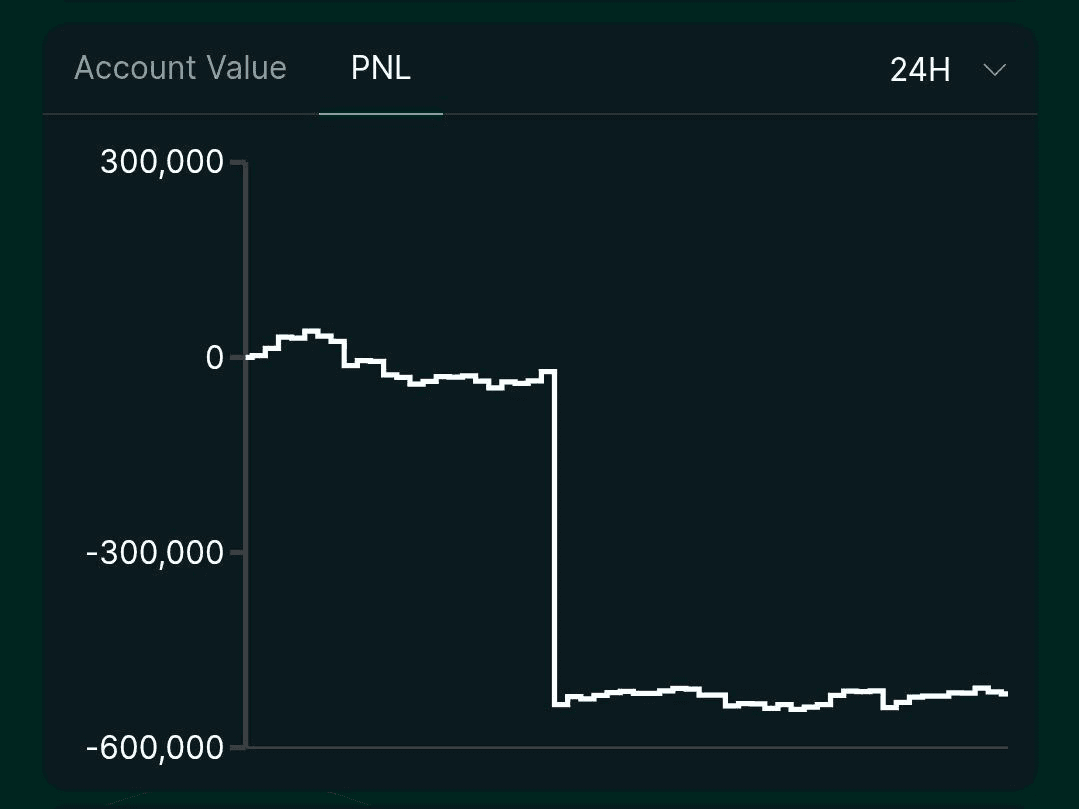Viewport: 1079px width, 809px height.
Task: Click the tick mark next to -600,000
Action: [237, 747]
